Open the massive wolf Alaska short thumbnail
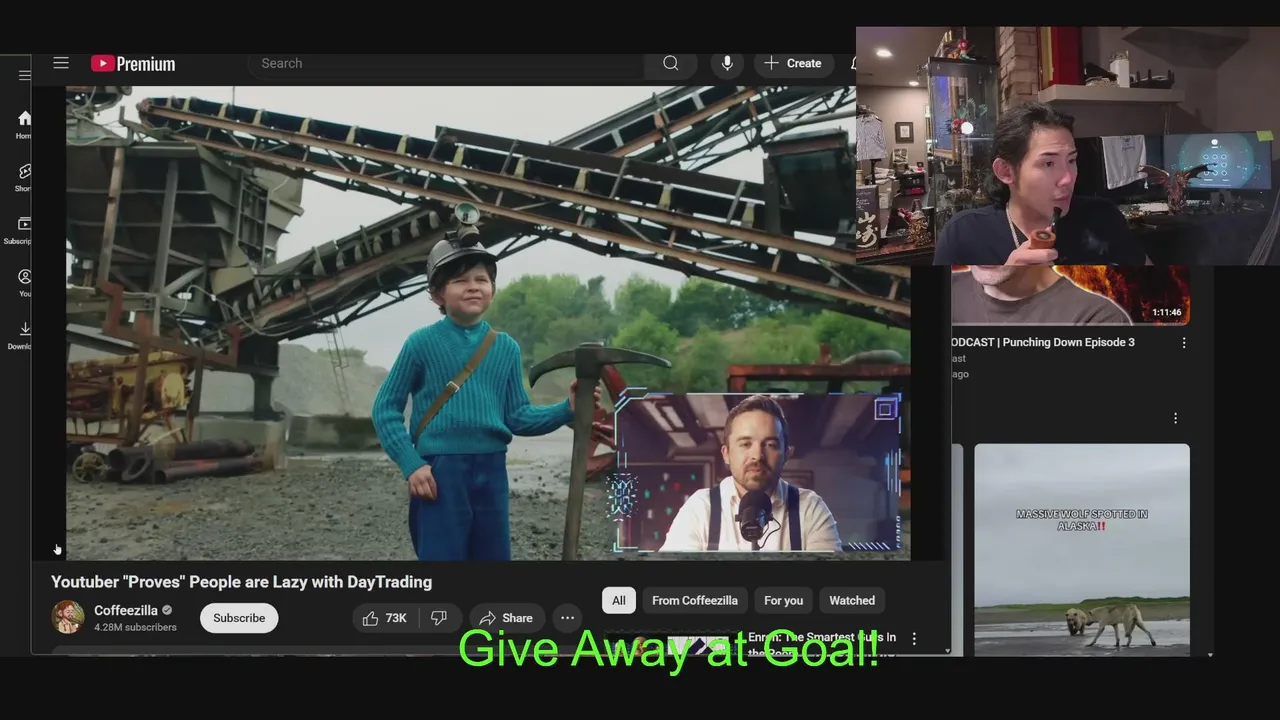This screenshot has height=720, width=1280. (1082, 549)
